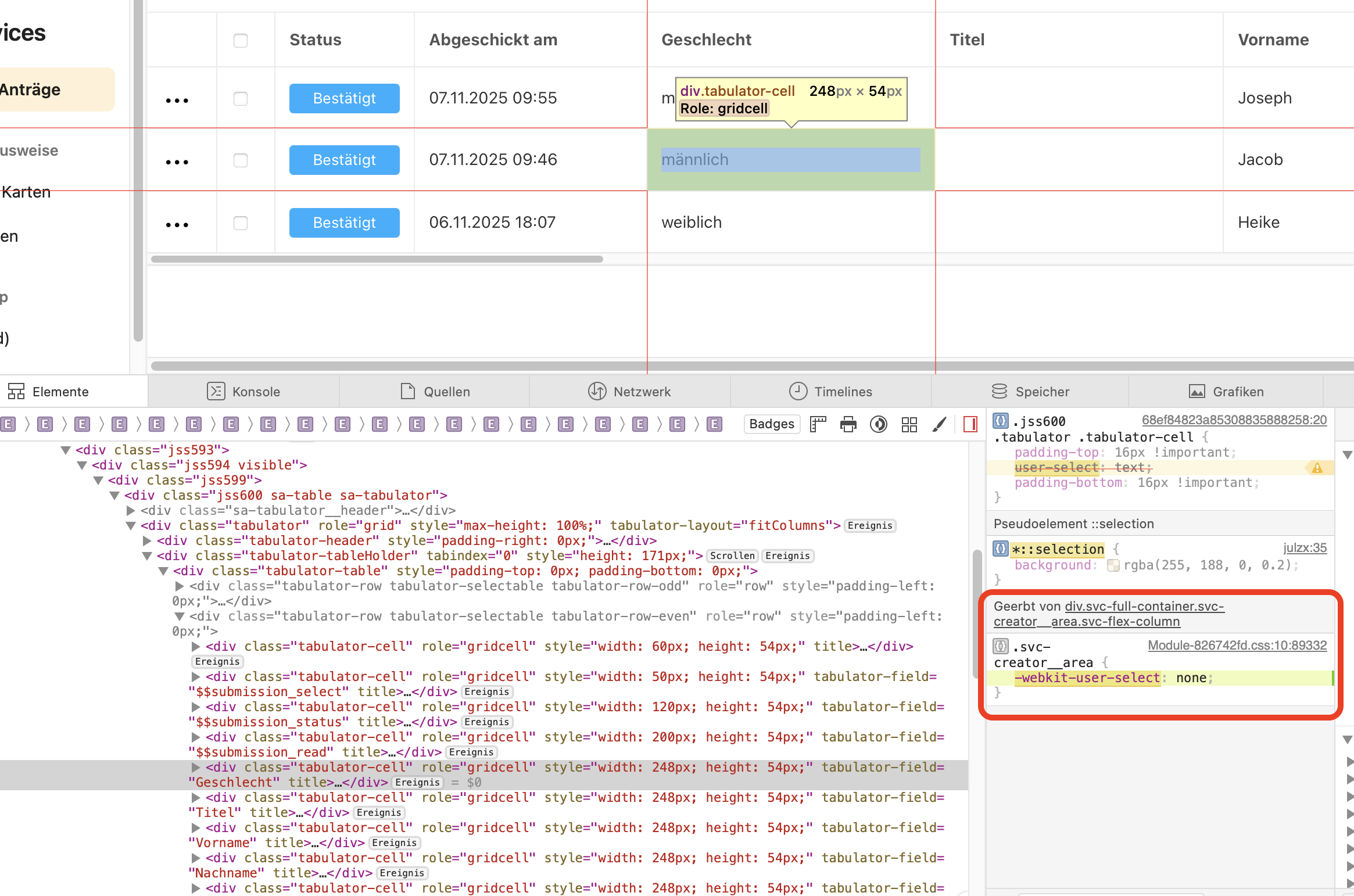
Task: Enable the paint flashing brush icon
Action: click(939, 424)
